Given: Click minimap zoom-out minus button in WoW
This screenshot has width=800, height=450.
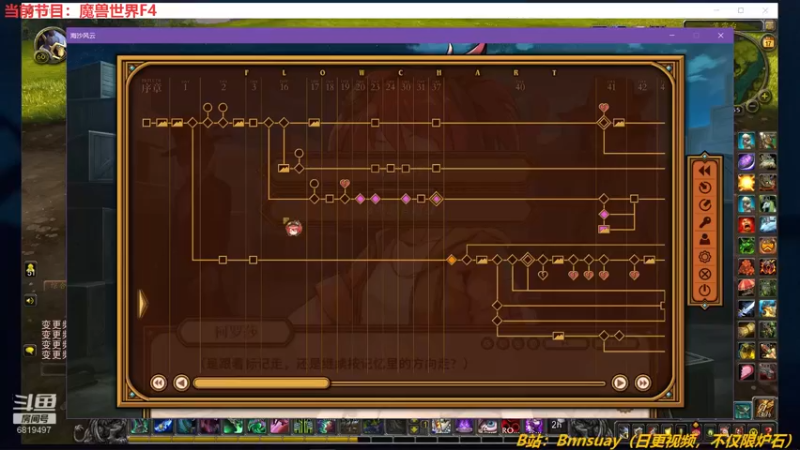Looking at the screenshot, I should coord(753,107).
